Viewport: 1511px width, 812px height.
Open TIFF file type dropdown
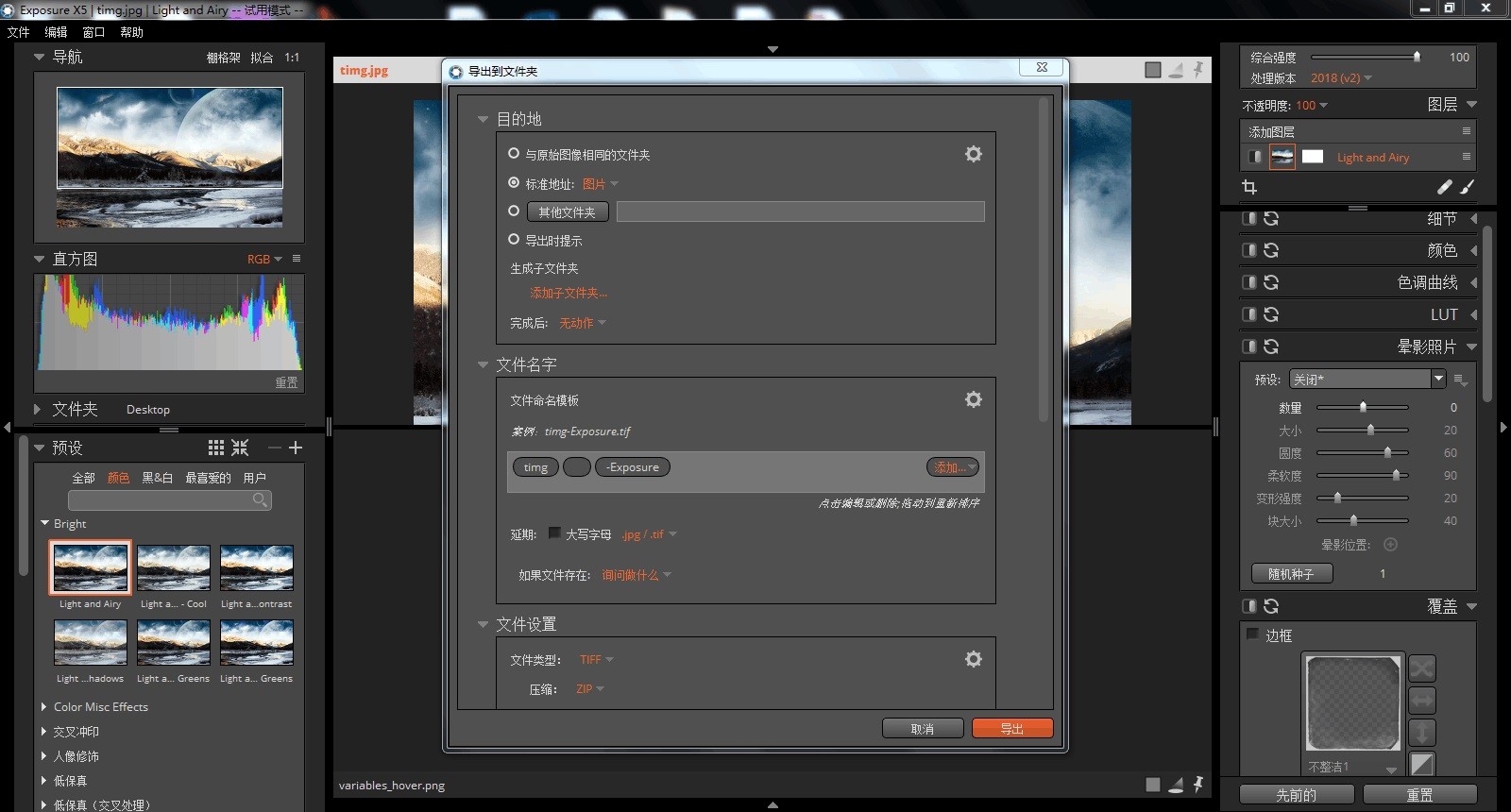click(x=596, y=660)
